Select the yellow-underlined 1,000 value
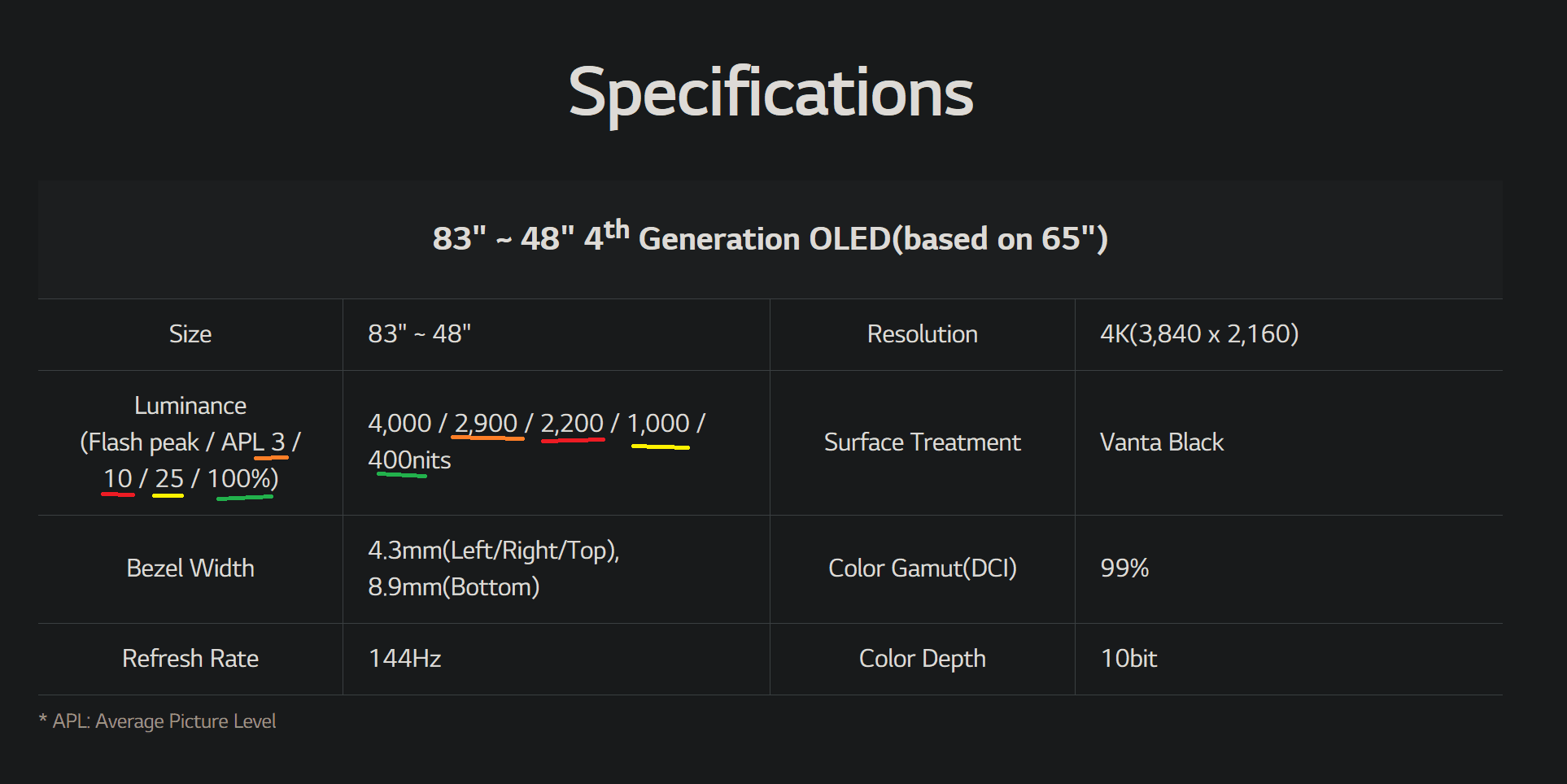The width and height of the screenshot is (1567, 784). 658,423
